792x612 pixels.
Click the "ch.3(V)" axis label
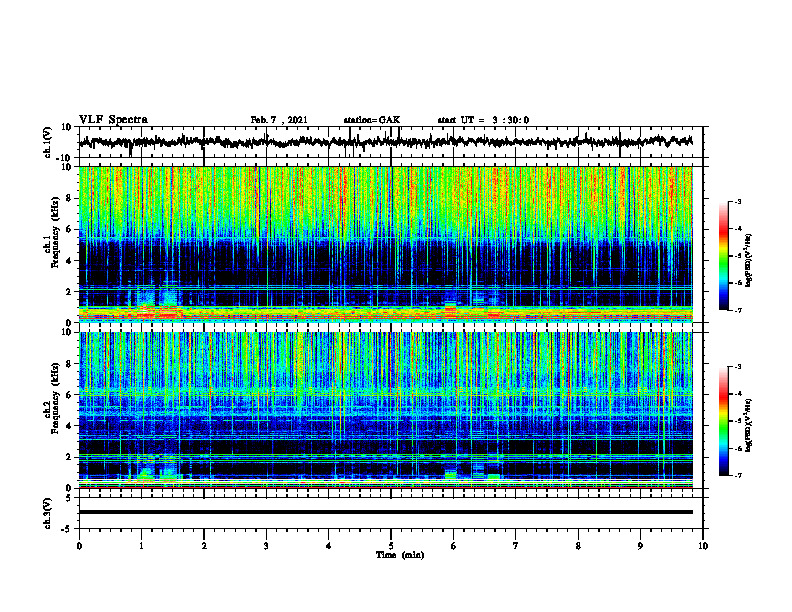pos(47,513)
